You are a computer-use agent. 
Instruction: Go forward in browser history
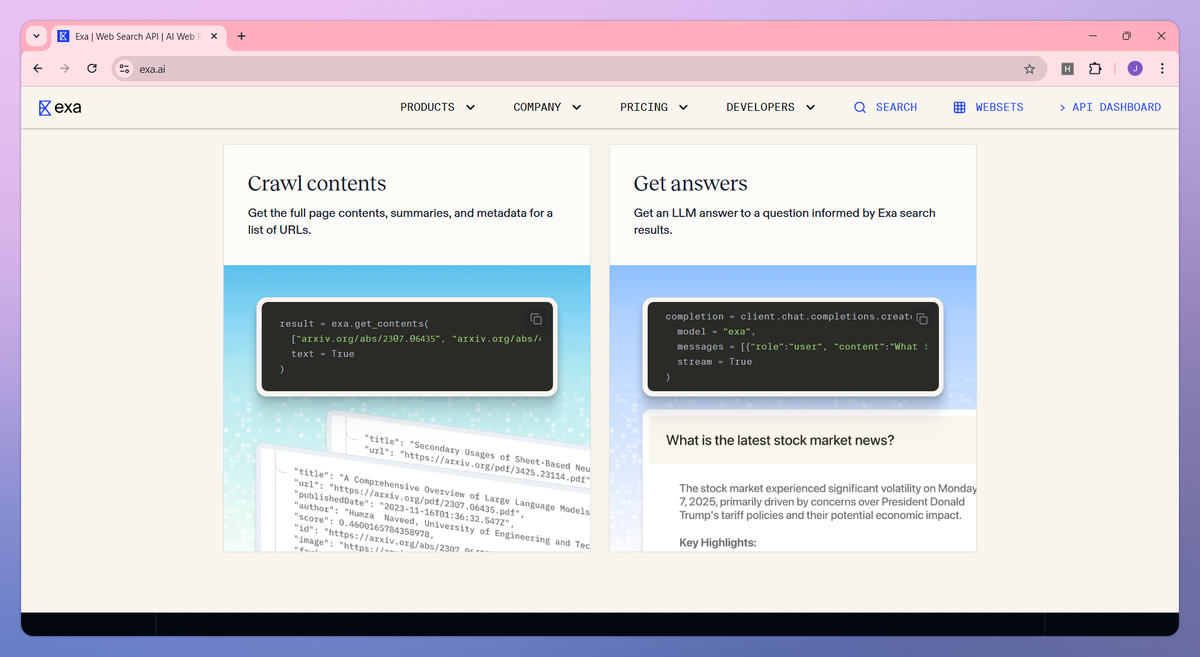[65, 68]
